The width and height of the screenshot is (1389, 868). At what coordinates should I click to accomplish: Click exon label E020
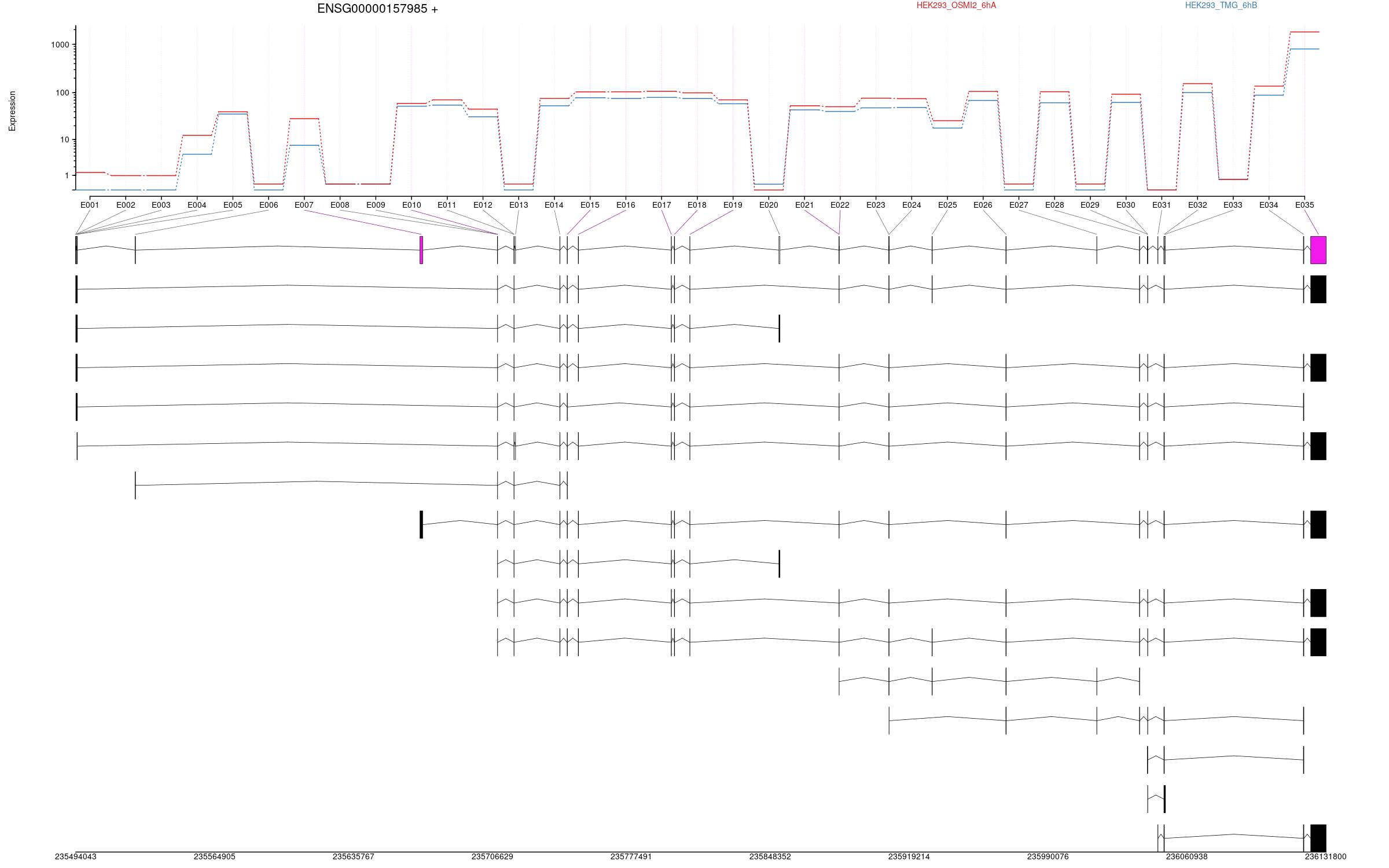[769, 205]
